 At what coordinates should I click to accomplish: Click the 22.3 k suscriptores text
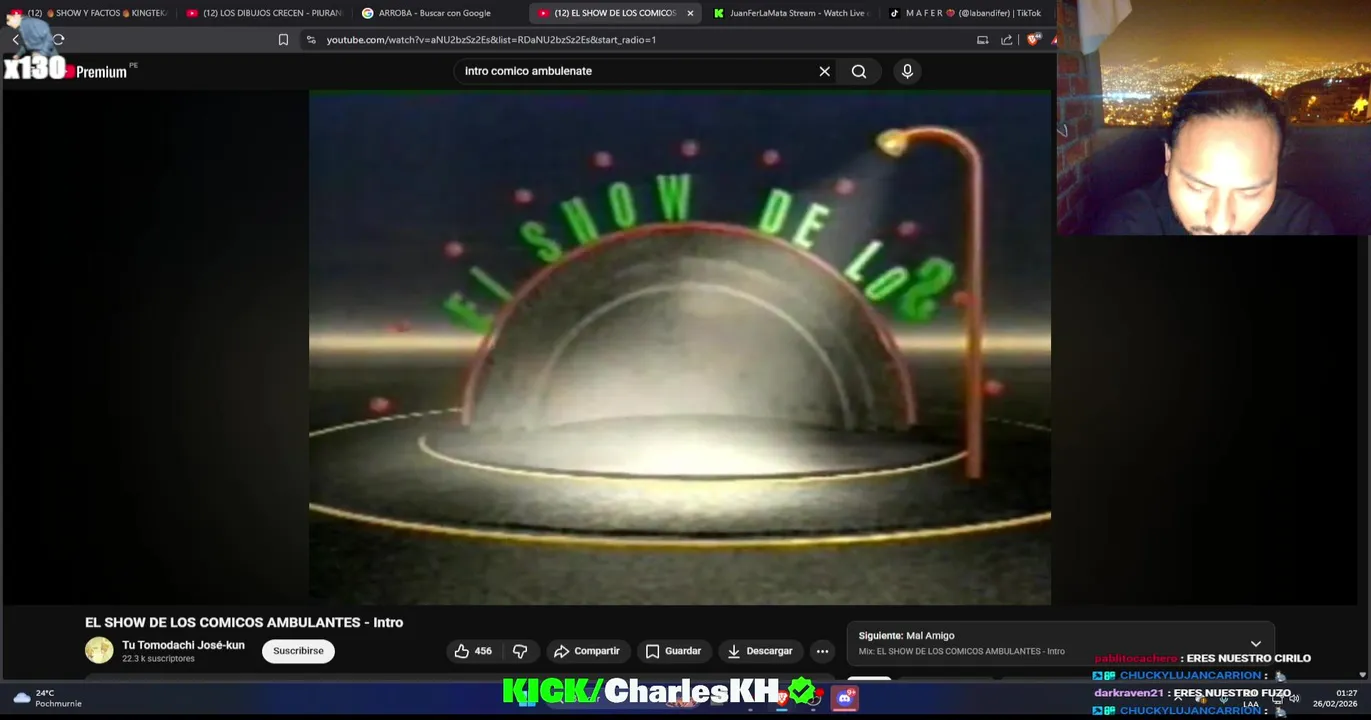[158, 659]
